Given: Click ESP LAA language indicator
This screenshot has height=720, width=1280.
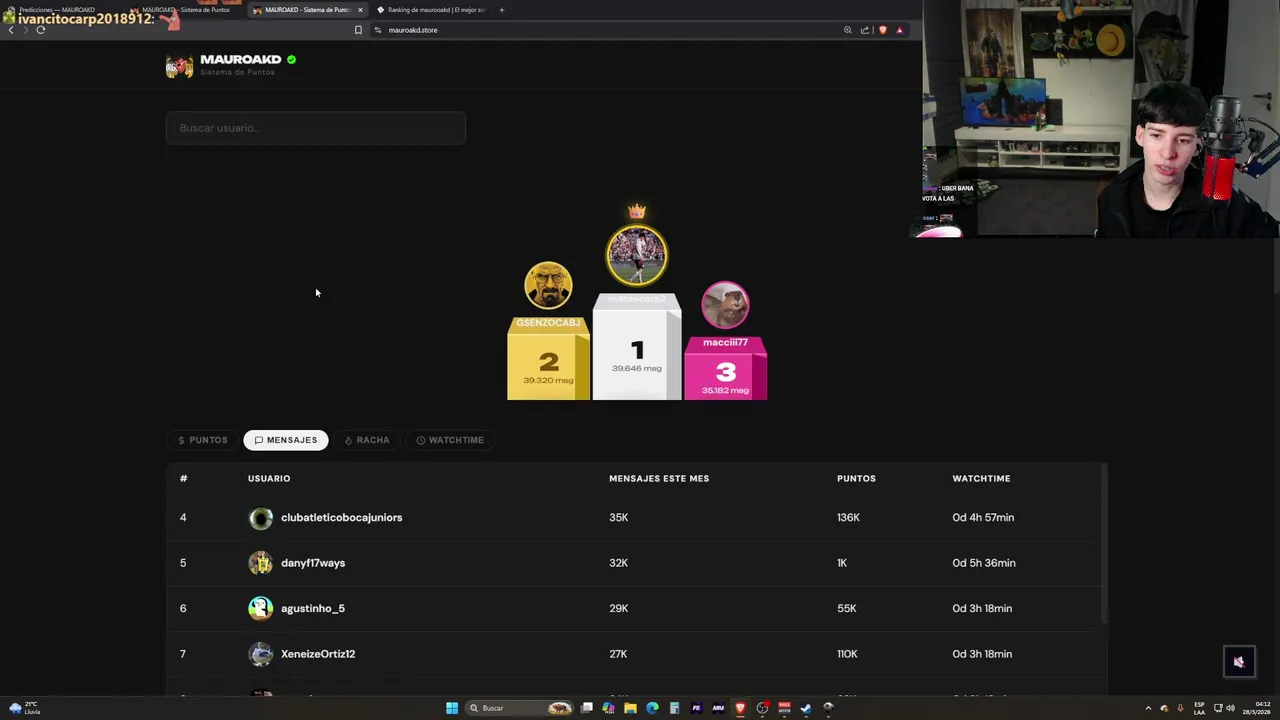Looking at the screenshot, I should (x=1199, y=708).
